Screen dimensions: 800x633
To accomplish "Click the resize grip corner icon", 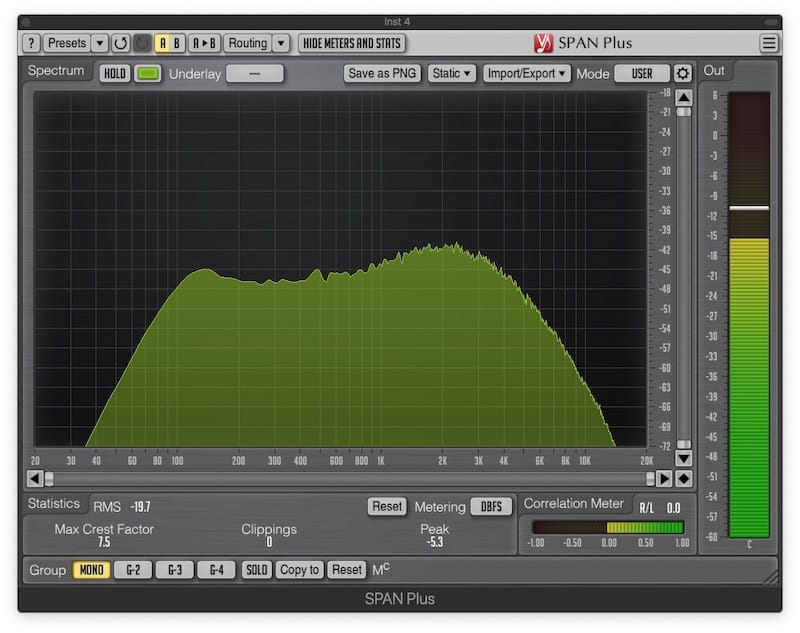I will click(x=770, y=577).
